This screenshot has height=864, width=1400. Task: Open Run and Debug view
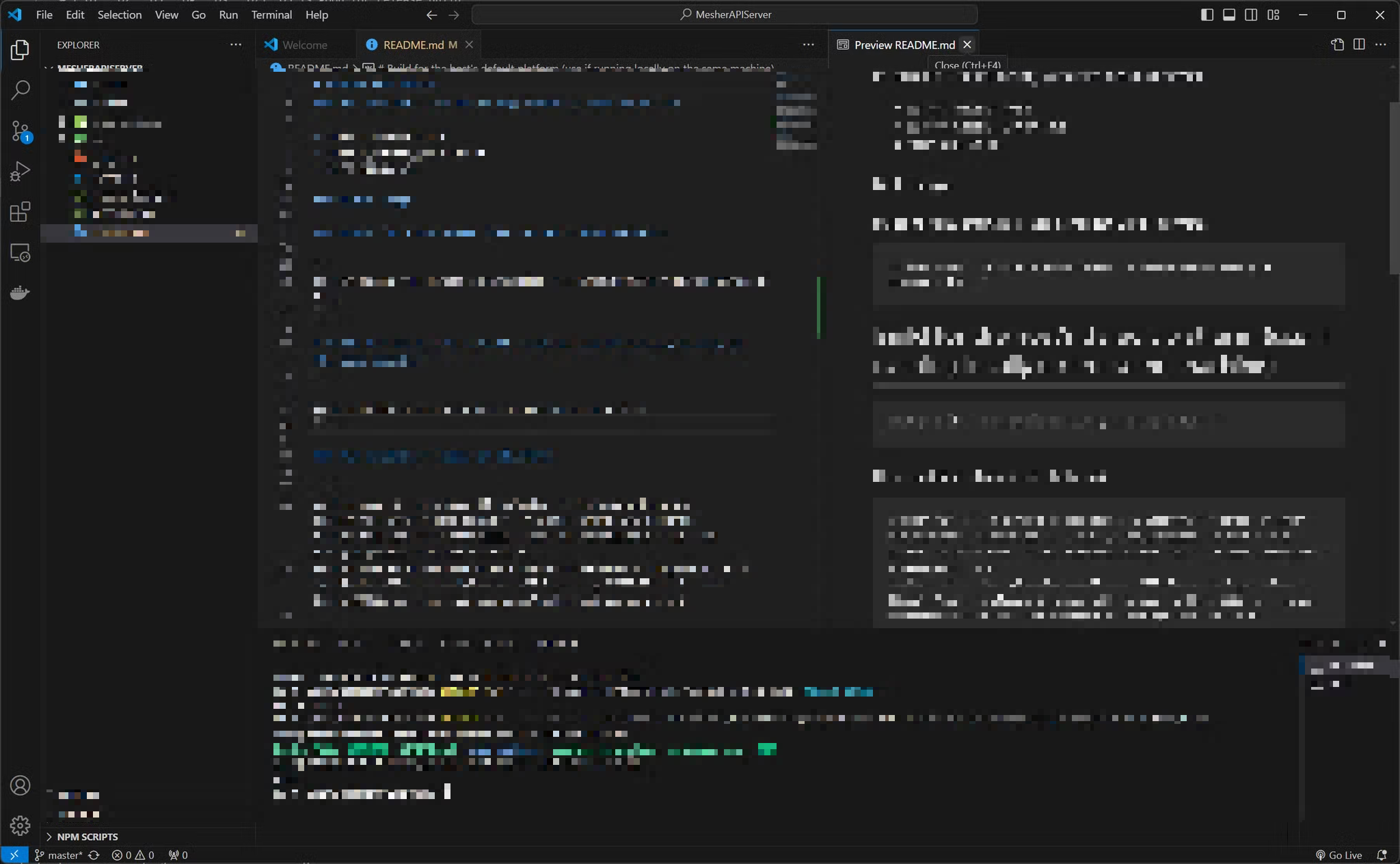click(x=21, y=171)
